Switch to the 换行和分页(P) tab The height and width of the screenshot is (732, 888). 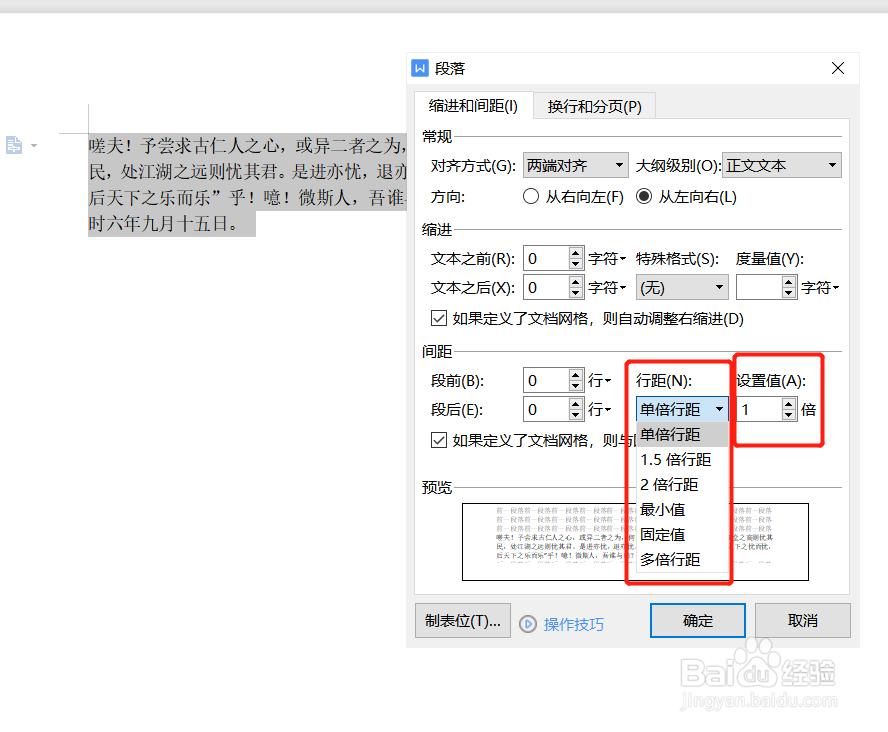594,104
